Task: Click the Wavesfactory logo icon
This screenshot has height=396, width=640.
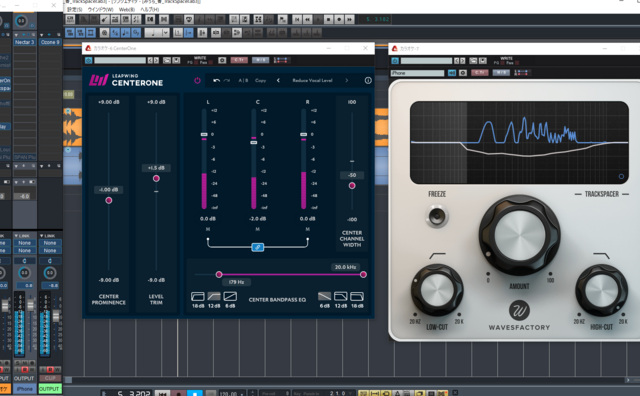Action: [519, 311]
